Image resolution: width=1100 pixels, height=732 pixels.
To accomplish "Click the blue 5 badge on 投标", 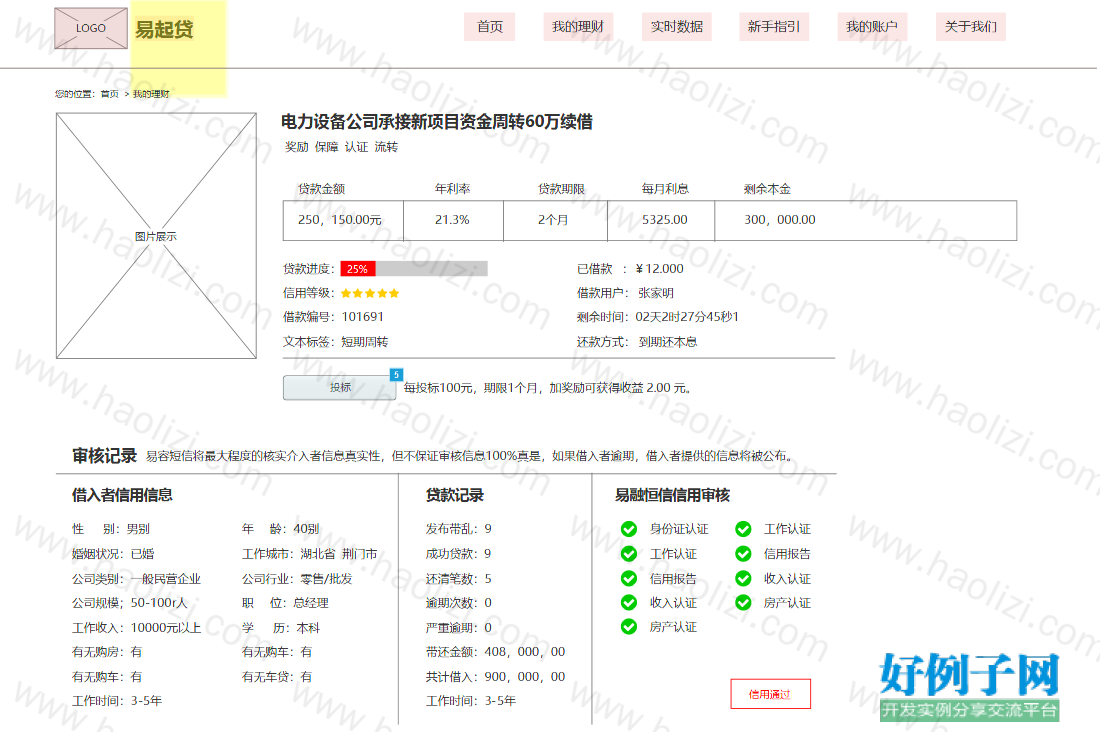I will coord(396,375).
